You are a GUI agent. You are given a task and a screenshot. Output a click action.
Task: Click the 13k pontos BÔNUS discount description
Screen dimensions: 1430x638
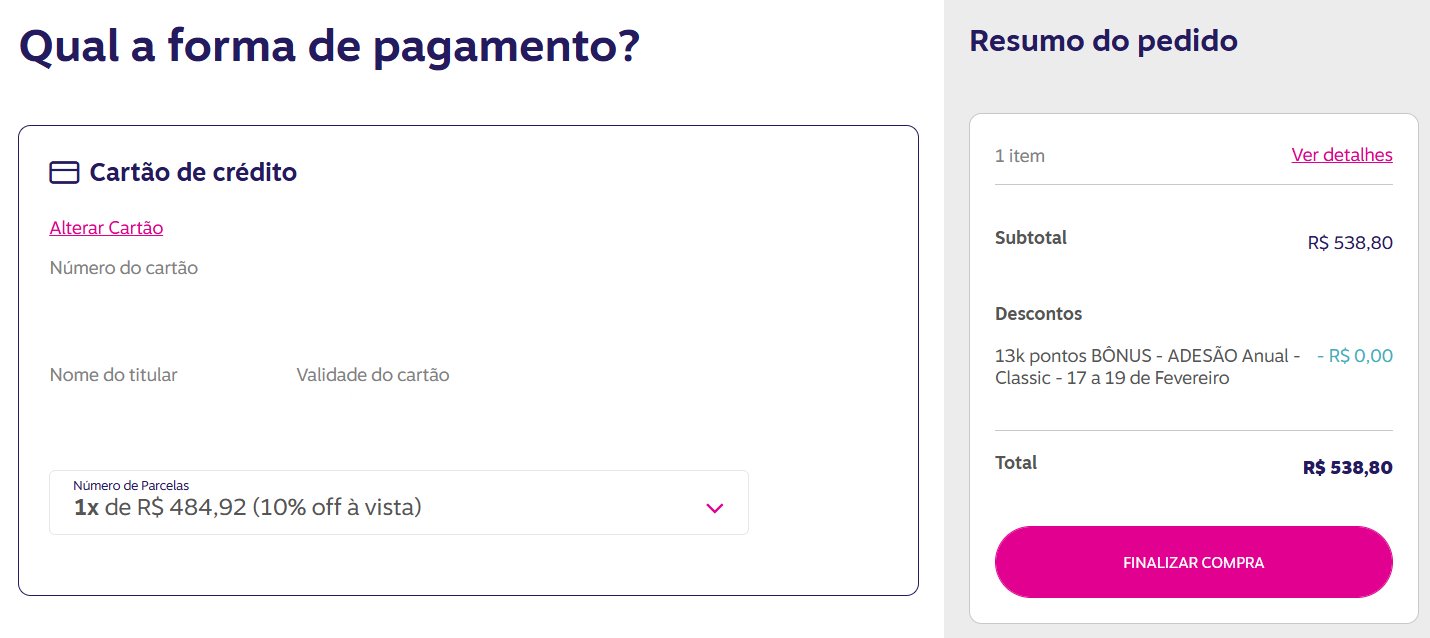pos(1148,367)
